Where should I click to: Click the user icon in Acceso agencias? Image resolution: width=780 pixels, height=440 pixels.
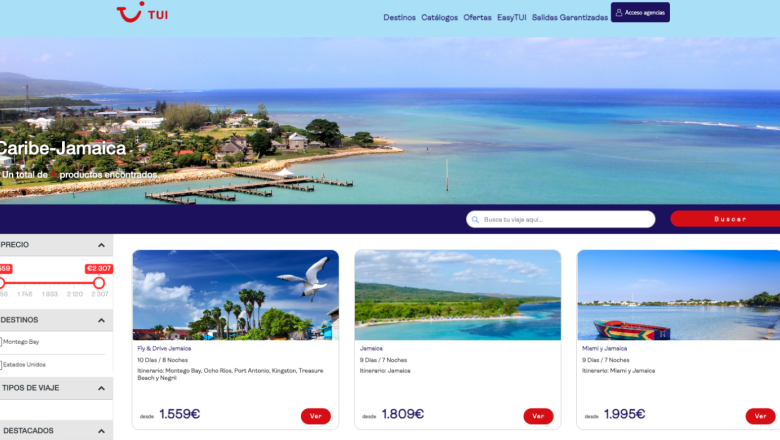click(x=619, y=12)
